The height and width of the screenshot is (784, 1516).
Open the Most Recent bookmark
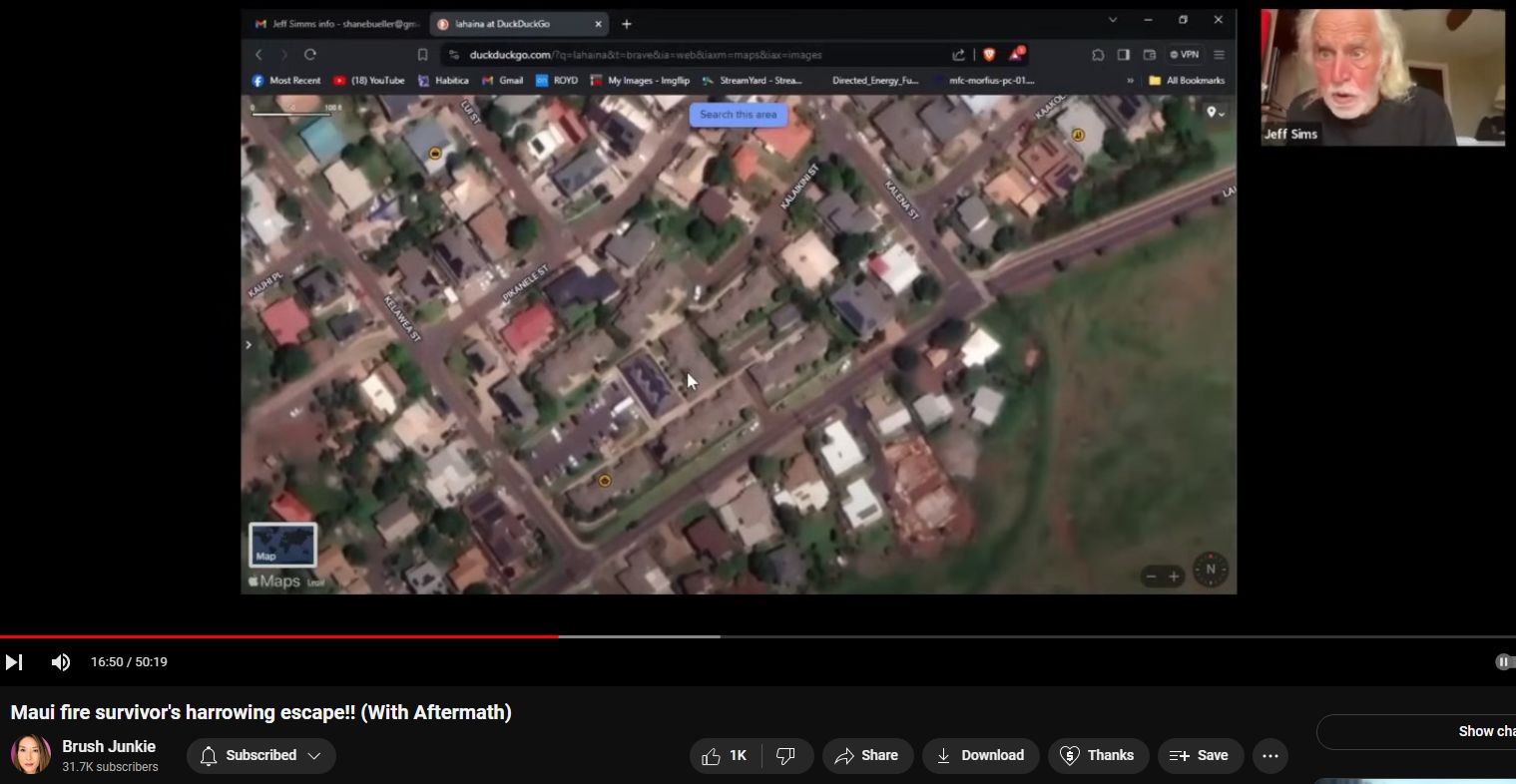click(x=286, y=81)
